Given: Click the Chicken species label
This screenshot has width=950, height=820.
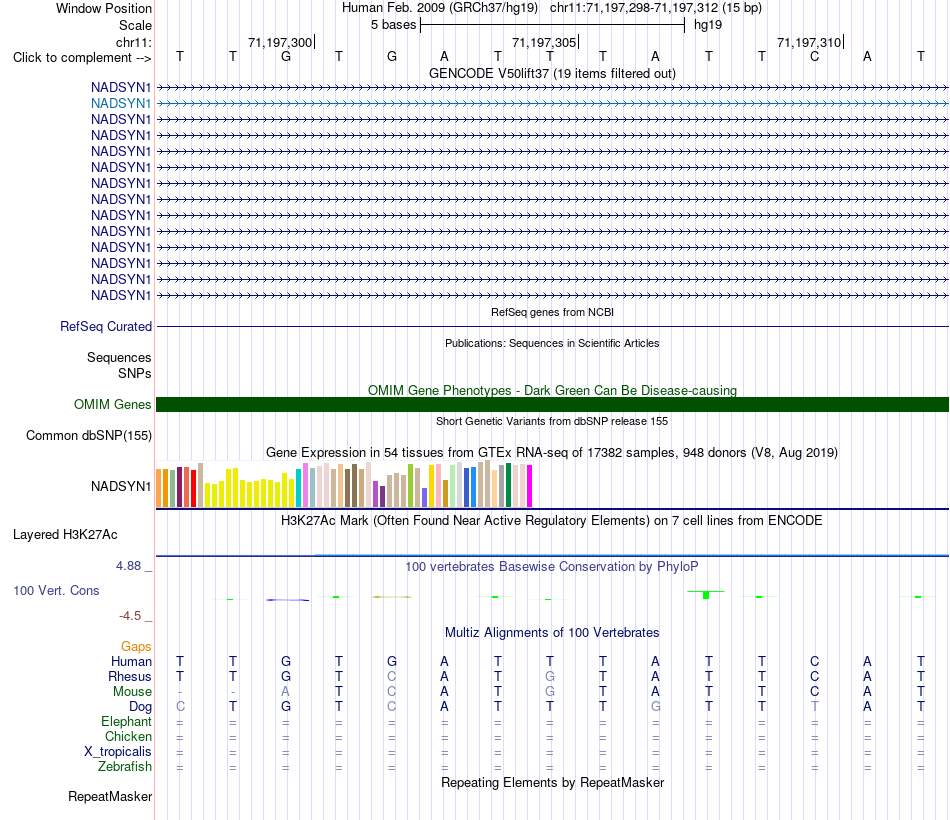Looking at the screenshot, I should coord(128,736).
